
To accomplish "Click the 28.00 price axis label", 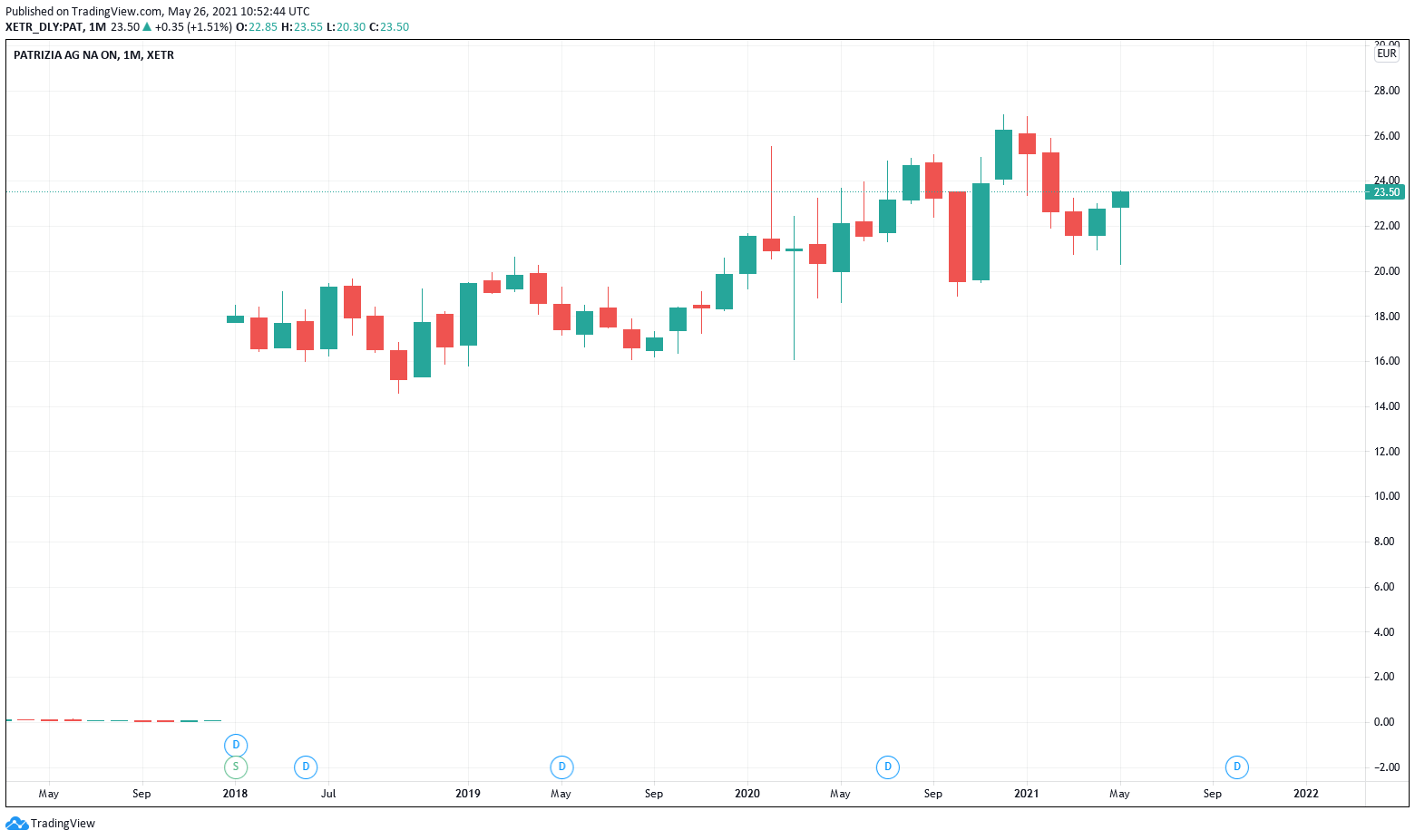I will 1386,91.
